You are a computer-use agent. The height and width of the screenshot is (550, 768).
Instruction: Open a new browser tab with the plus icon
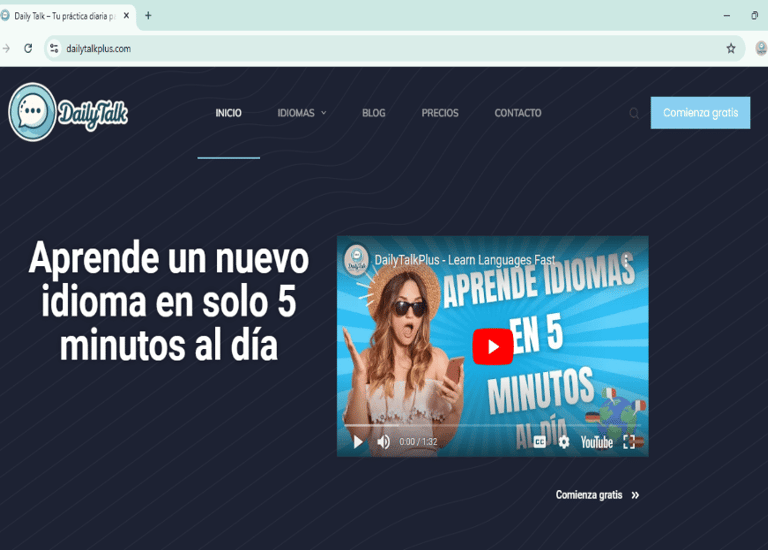pyautogui.click(x=148, y=16)
